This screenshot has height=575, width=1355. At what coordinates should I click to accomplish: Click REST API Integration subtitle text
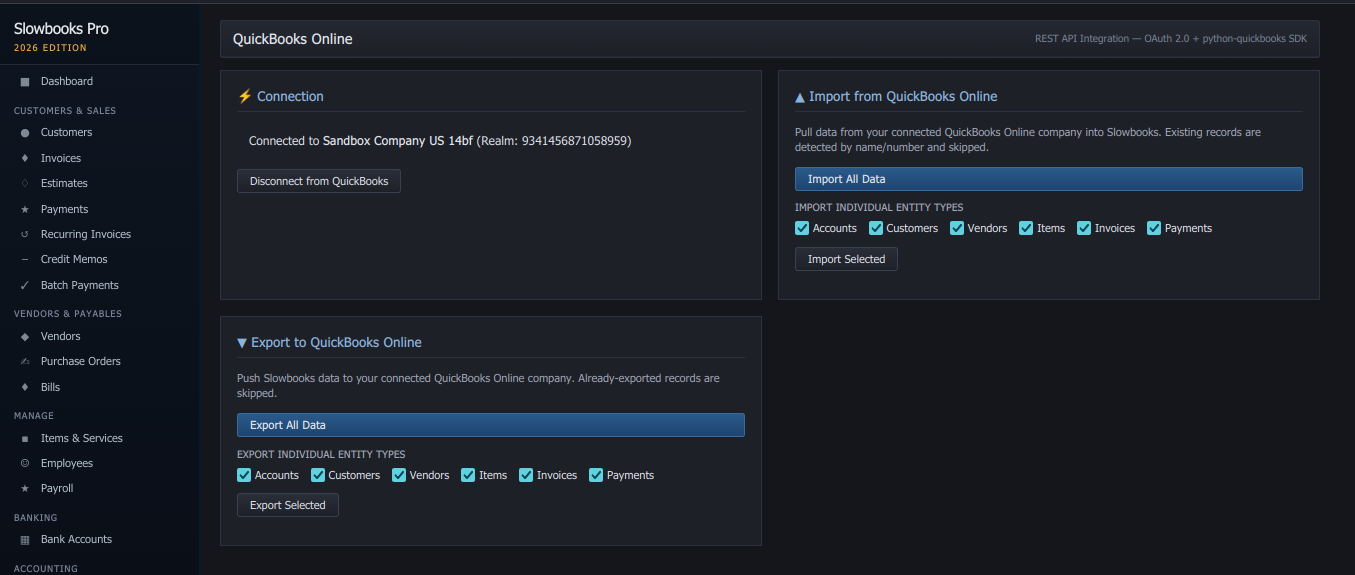coord(1170,39)
